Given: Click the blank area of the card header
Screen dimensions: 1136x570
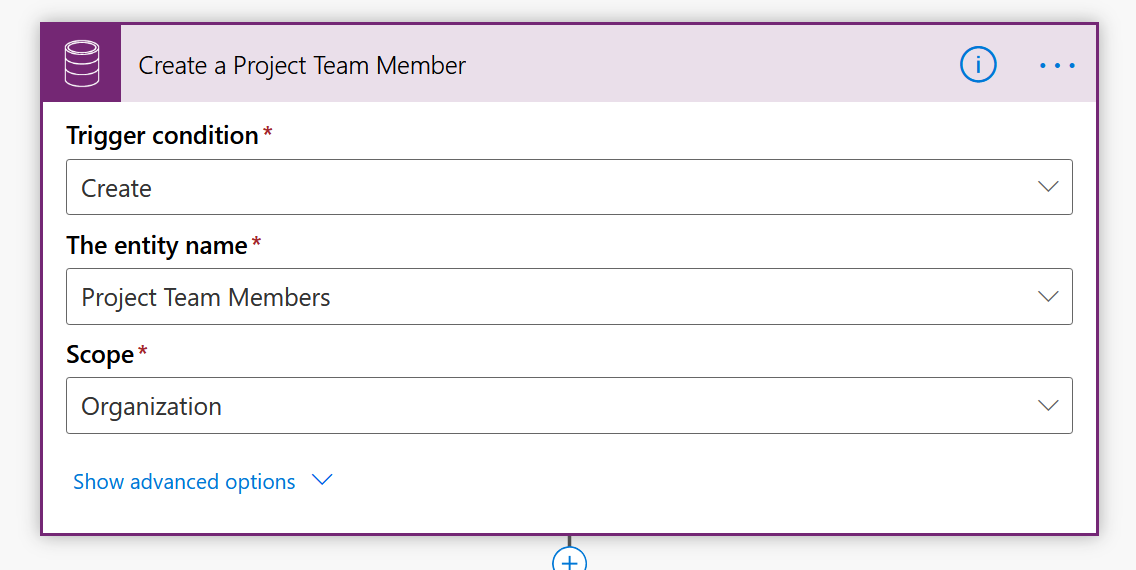Looking at the screenshot, I should pyautogui.click(x=700, y=66).
